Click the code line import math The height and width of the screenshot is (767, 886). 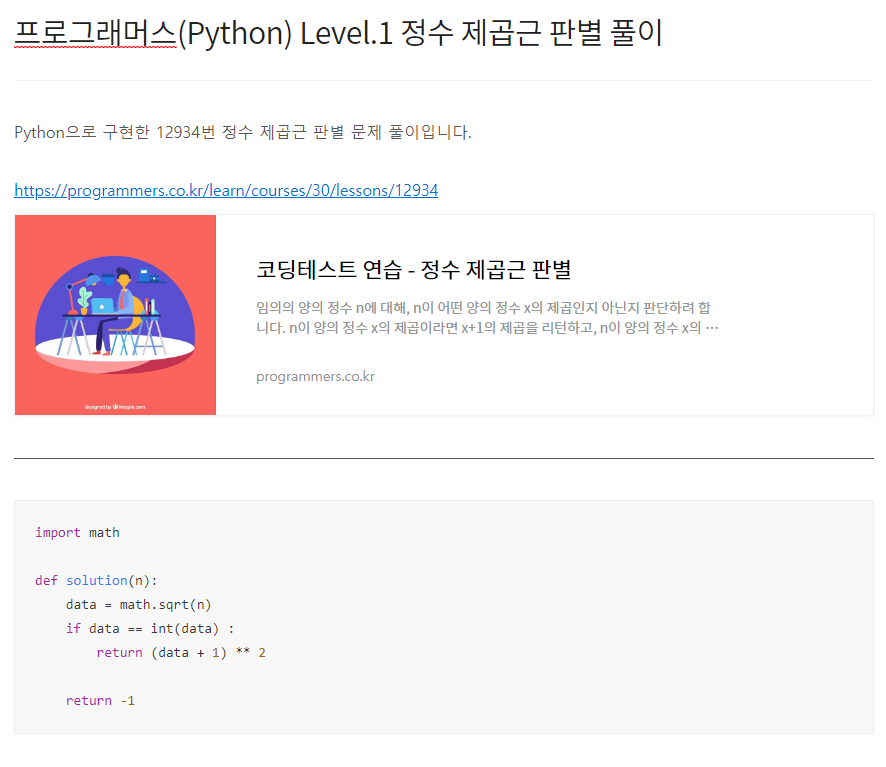(x=77, y=532)
